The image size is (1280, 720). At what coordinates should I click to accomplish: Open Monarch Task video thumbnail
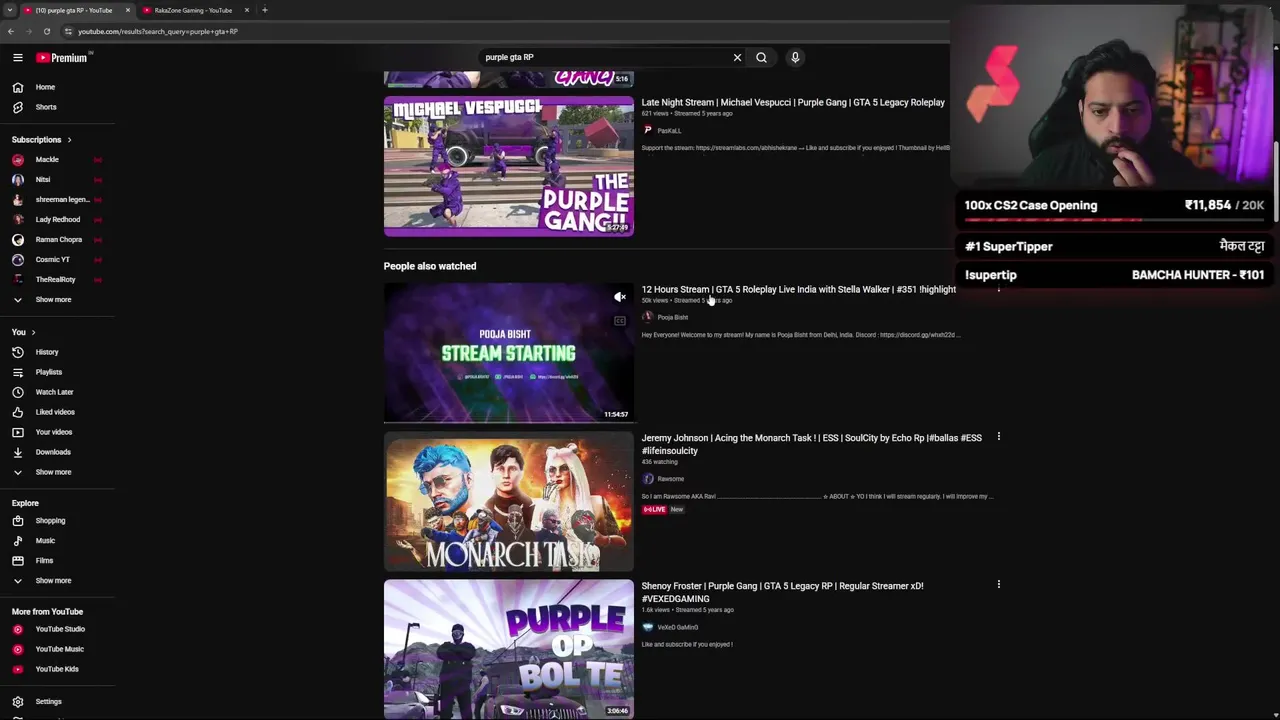508,501
